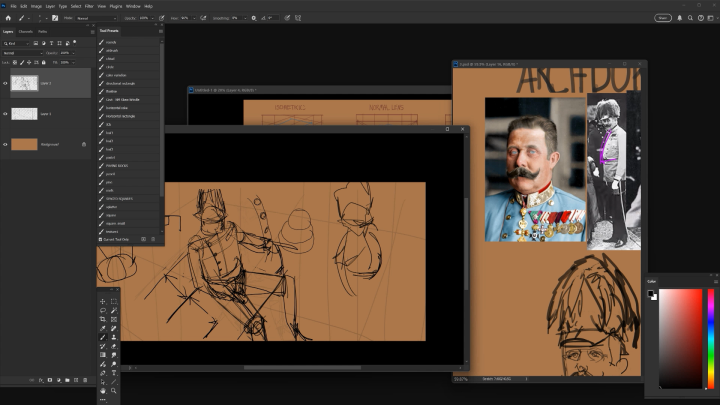
Task: Toggle airbrush build-up in the options bar
Action: [203, 18]
